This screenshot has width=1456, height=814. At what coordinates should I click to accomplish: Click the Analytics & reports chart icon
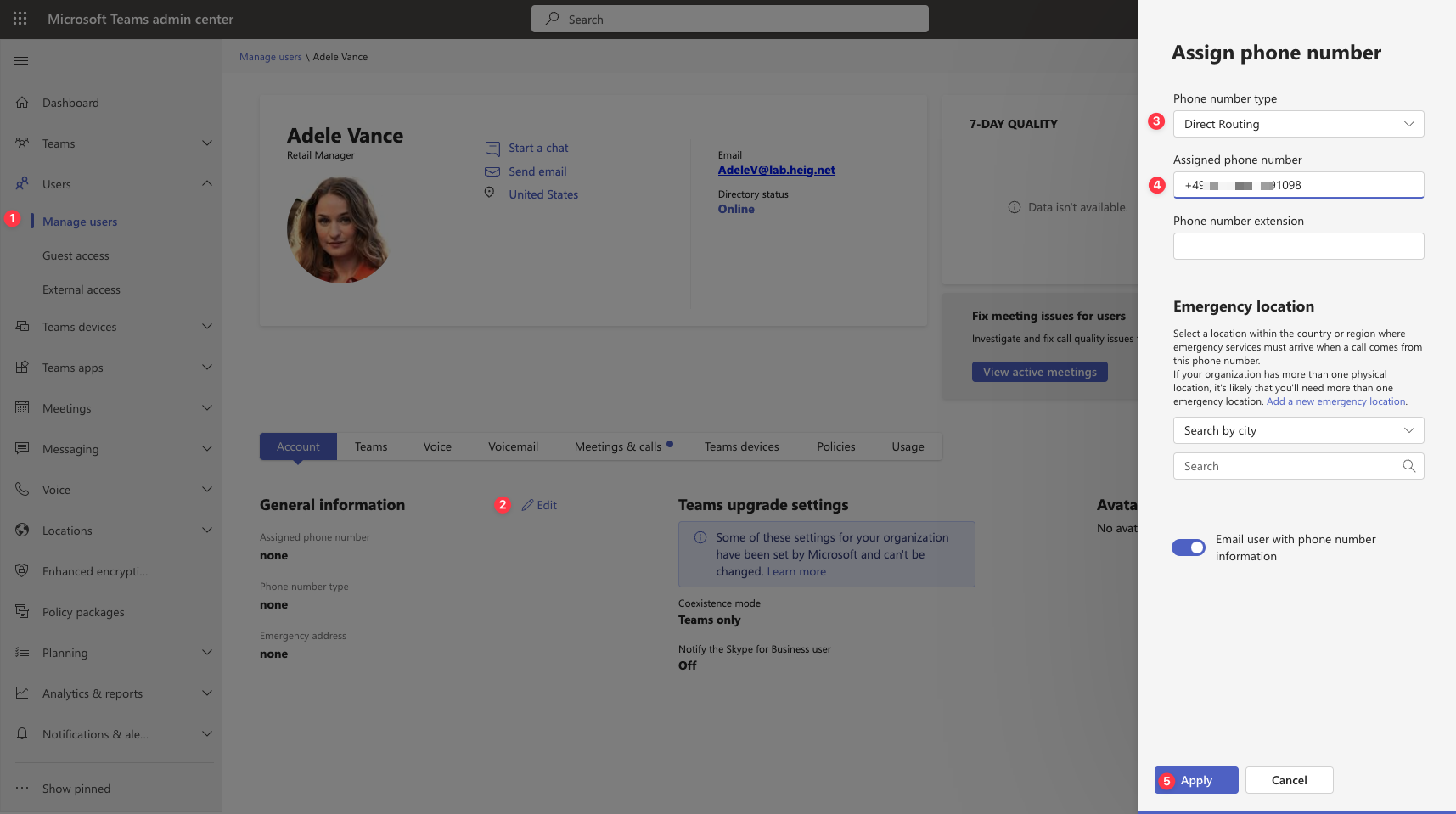[22, 693]
